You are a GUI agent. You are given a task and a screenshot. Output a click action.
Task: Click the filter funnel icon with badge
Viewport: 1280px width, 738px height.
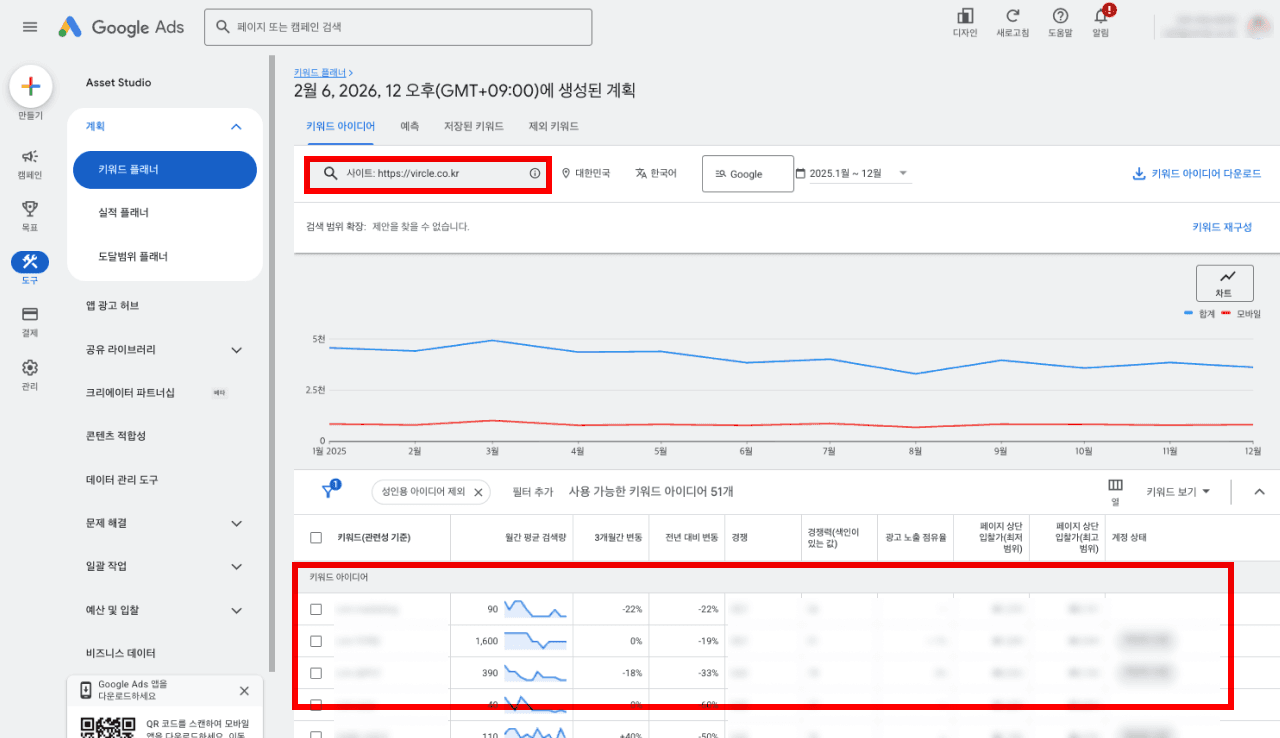pos(328,490)
